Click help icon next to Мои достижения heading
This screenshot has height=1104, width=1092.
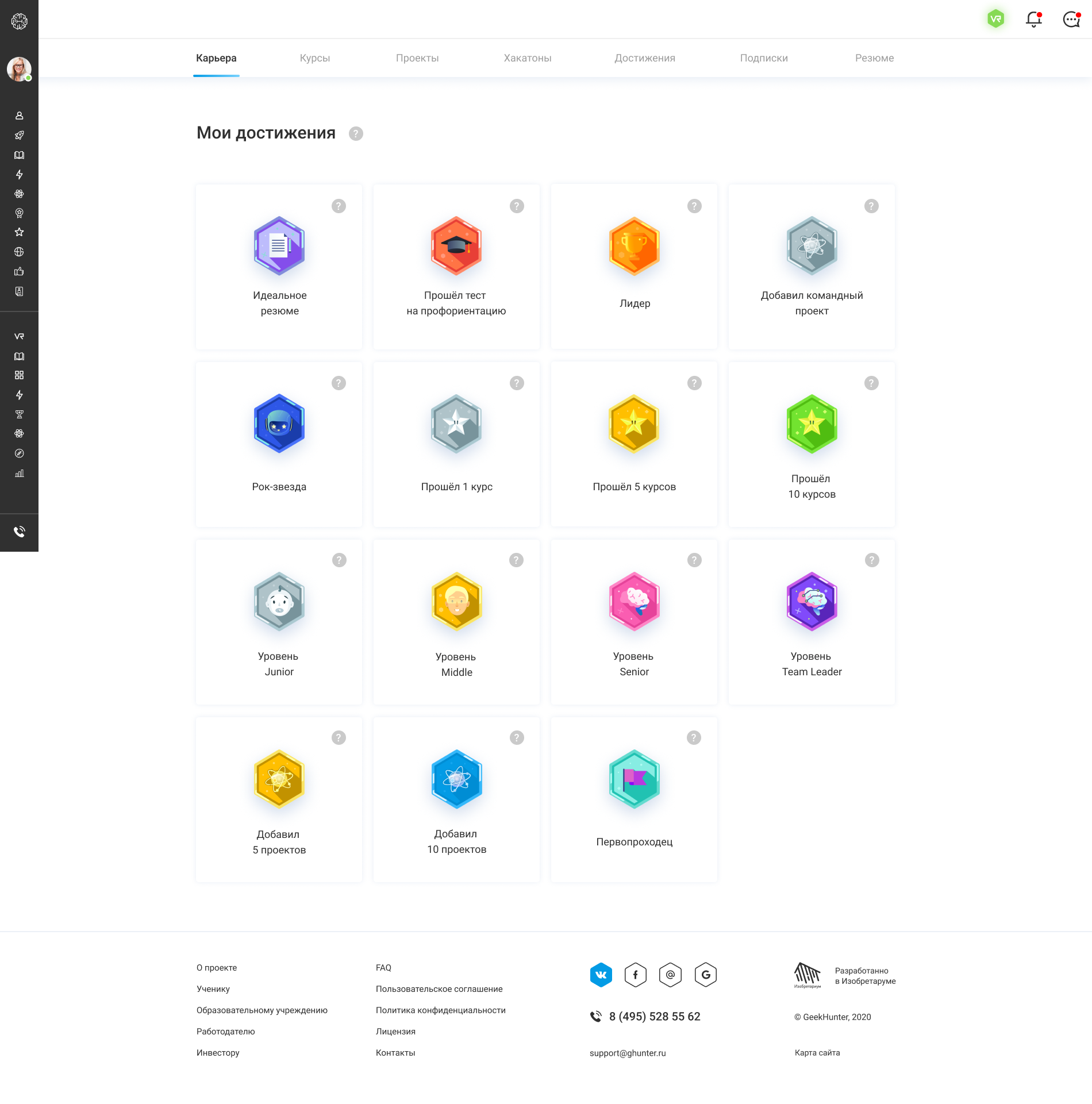(356, 134)
